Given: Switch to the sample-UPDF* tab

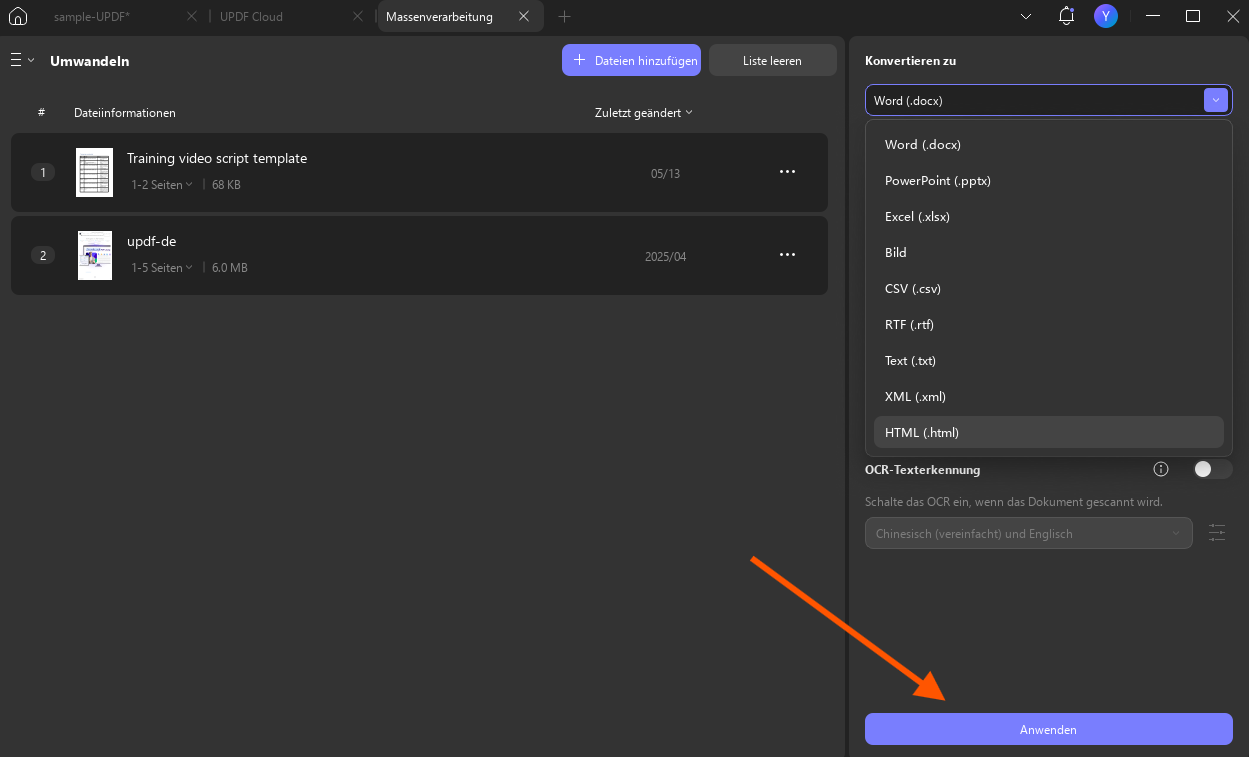Looking at the screenshot, I should point(92,17).
